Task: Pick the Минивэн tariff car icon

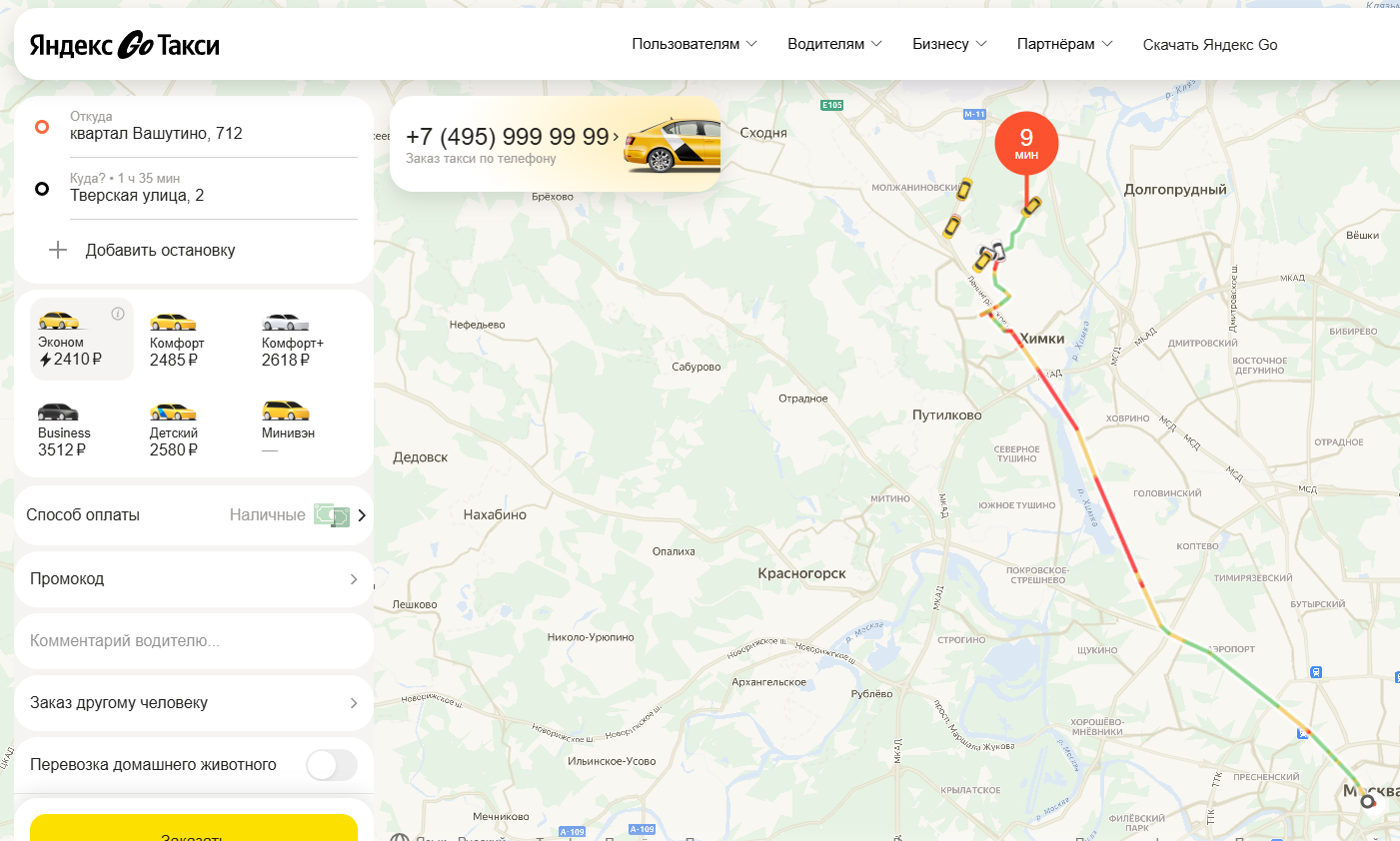Action: pyautogui.click(x=285, y=411)
